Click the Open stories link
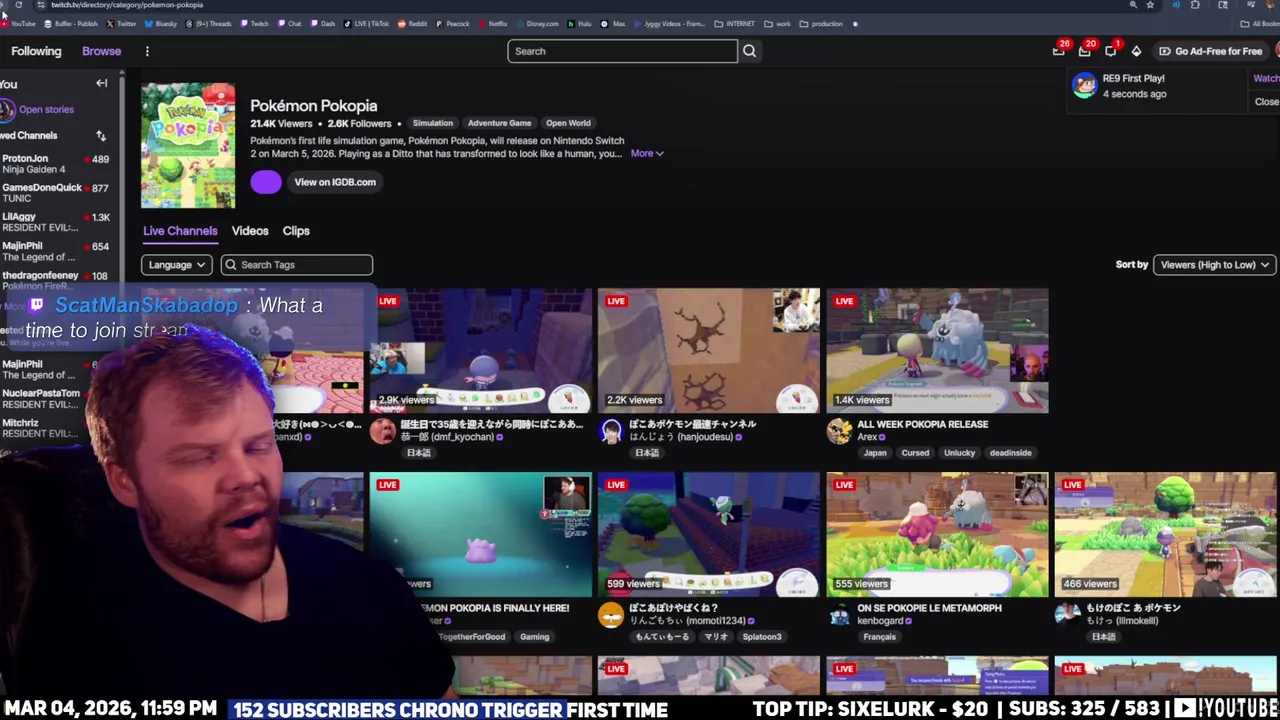The width and height of the screenshot is (1280, 720). pyautogui.click(x=46, y=110)
